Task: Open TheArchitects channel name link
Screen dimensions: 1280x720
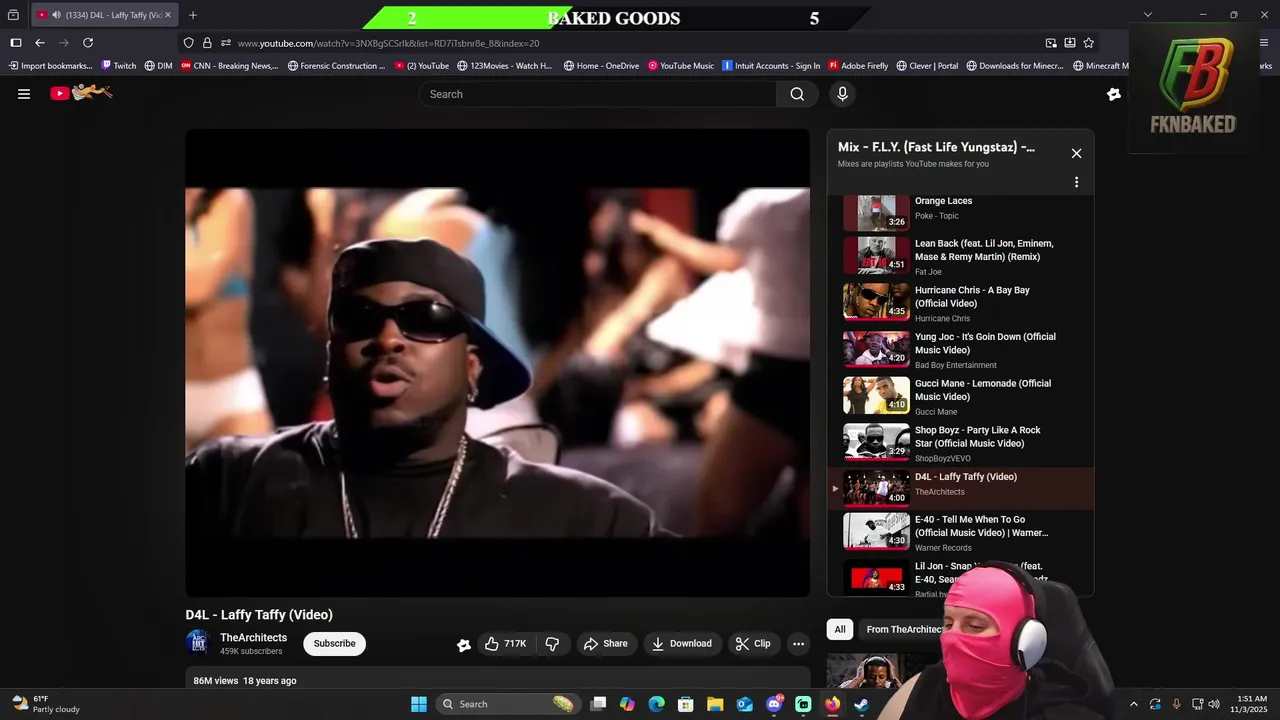Action: 253,638
